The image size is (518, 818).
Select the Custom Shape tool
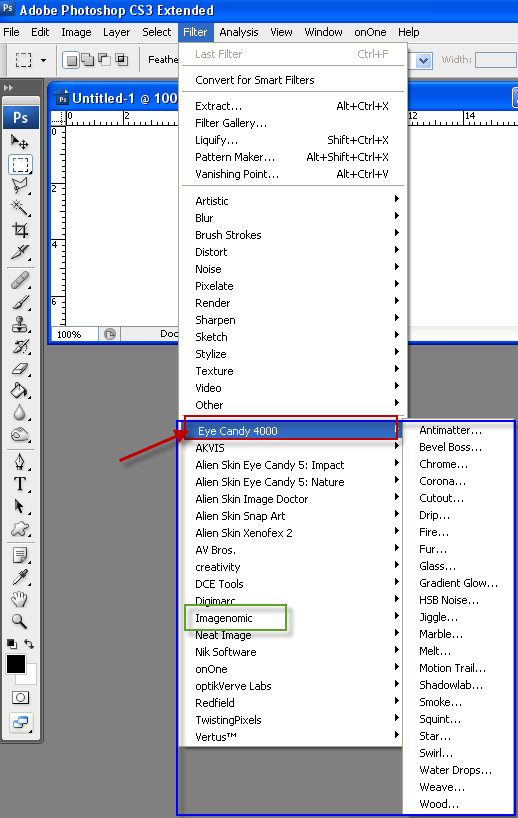tap(20, 528)
